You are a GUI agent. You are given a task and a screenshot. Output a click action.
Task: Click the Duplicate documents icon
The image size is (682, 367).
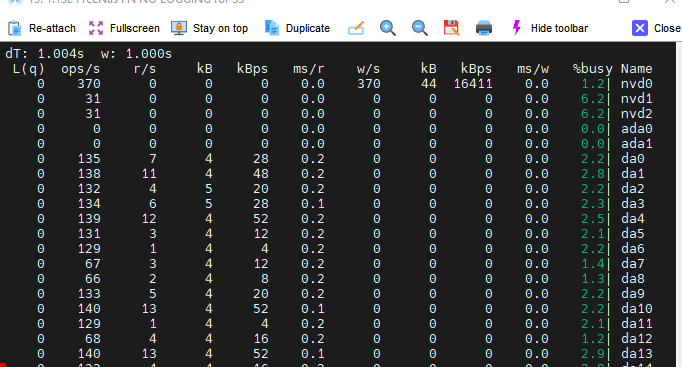(x=272, y=28)
